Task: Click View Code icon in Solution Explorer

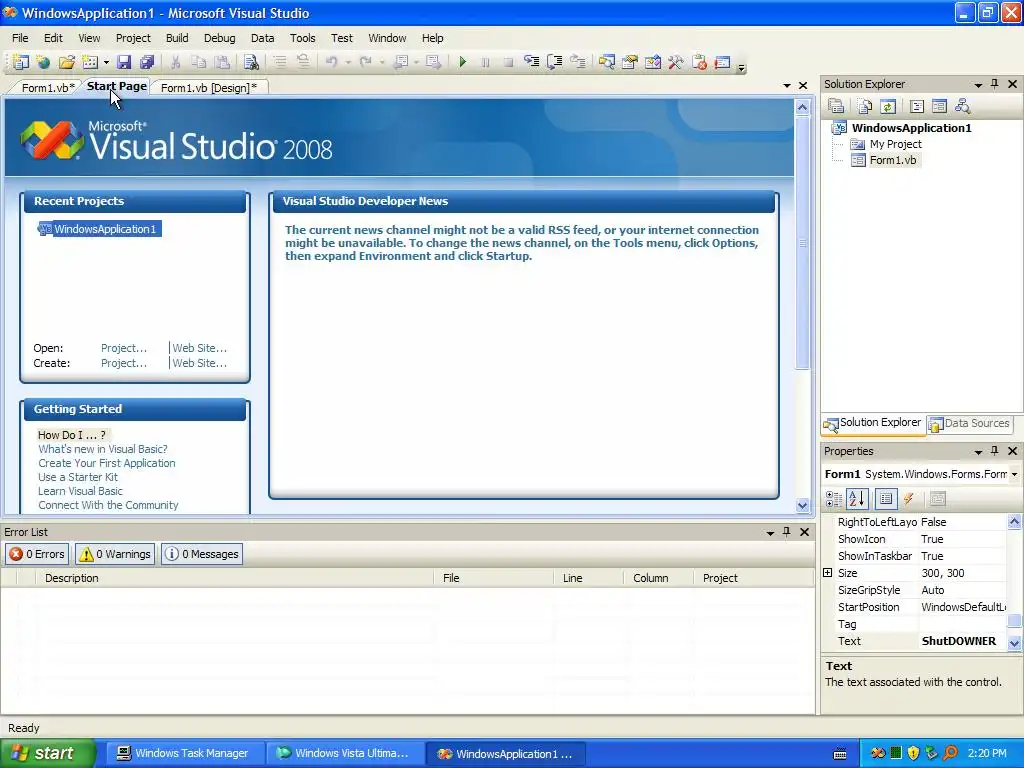Action: [916, 106]
